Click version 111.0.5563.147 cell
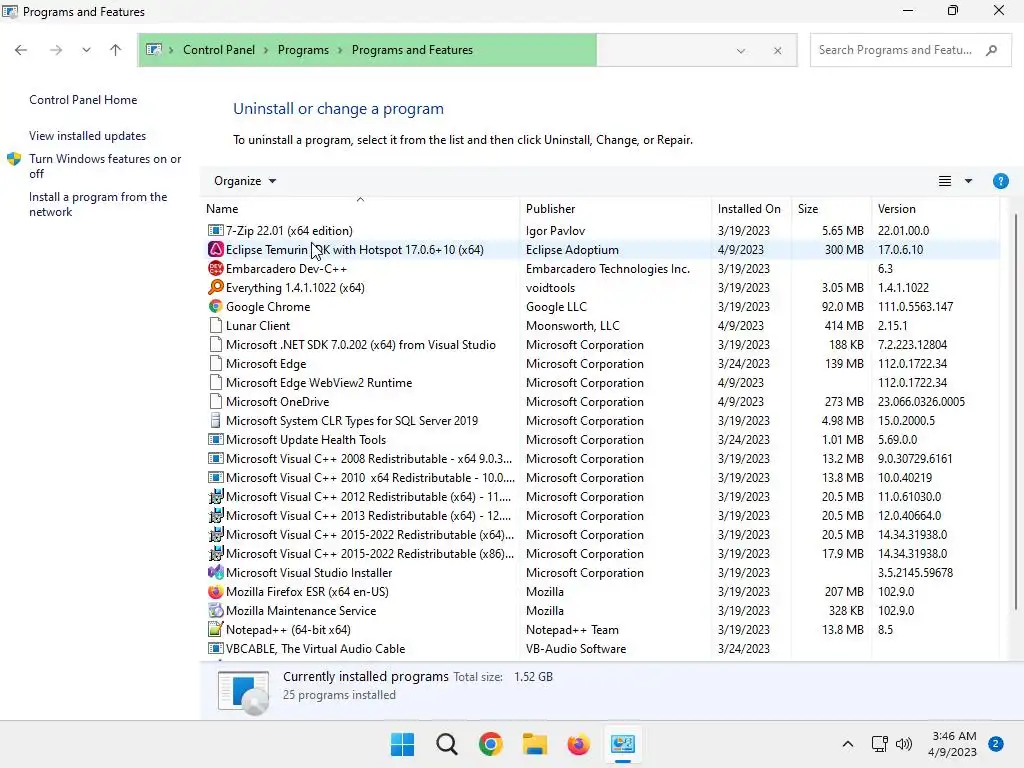Image resolution: width=1024 pixels, height=768 pixels. pos(915,306)
